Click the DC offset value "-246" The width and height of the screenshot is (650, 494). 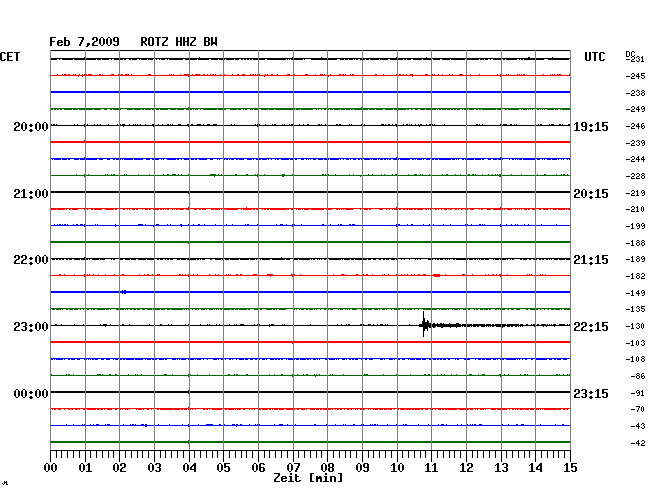coord(635,126)
